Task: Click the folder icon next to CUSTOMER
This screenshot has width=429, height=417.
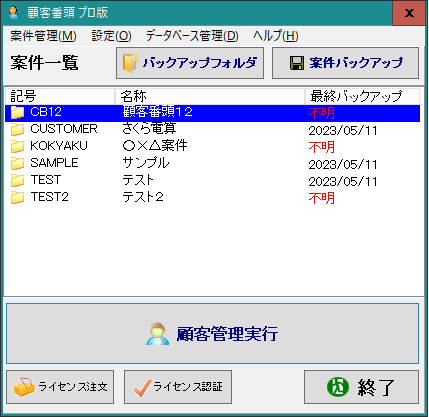Action: click(17, 129)
